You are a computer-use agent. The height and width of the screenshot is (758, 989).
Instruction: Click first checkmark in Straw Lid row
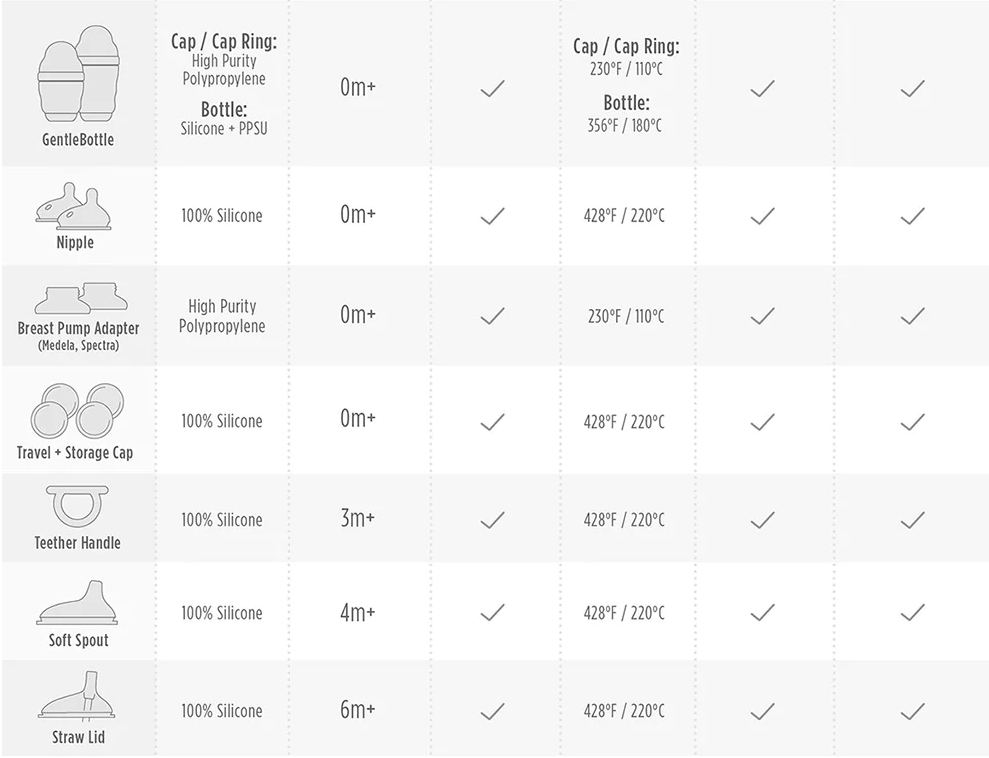click(492, 712)
